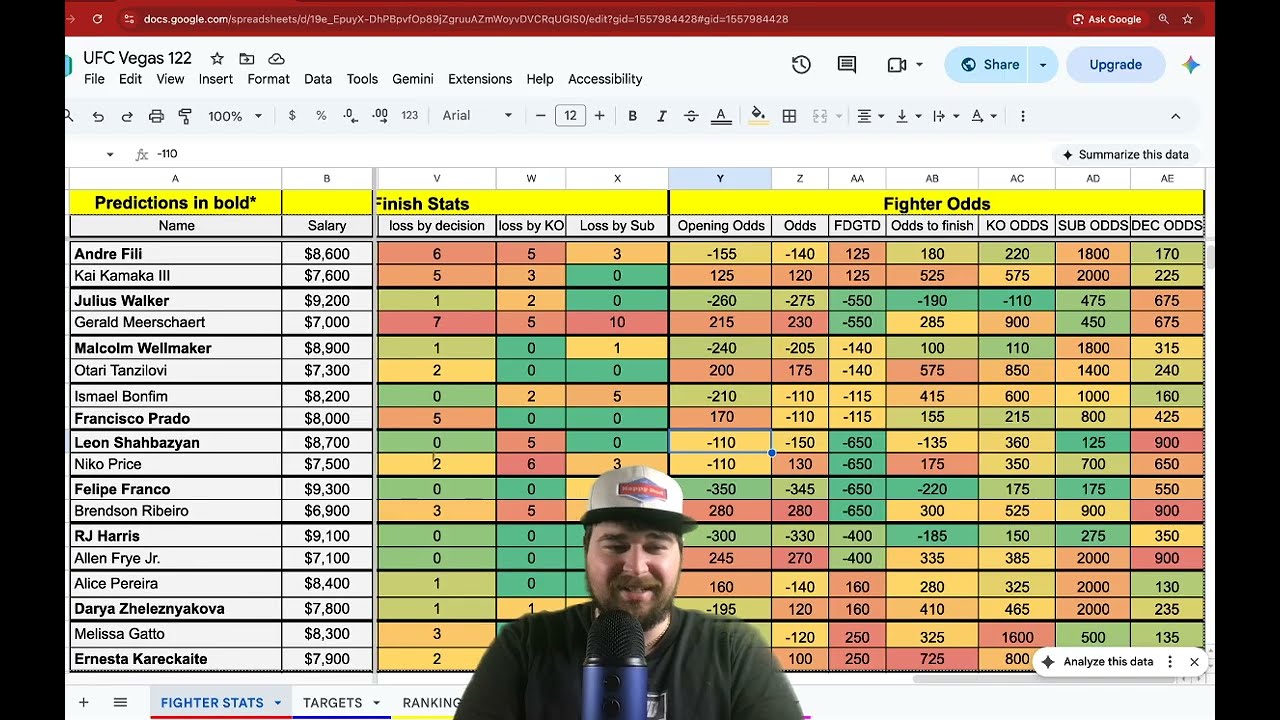Screen dimensions: 1280x720
Task: Click the redo arrow icon
Action: (x=127, y=116)
